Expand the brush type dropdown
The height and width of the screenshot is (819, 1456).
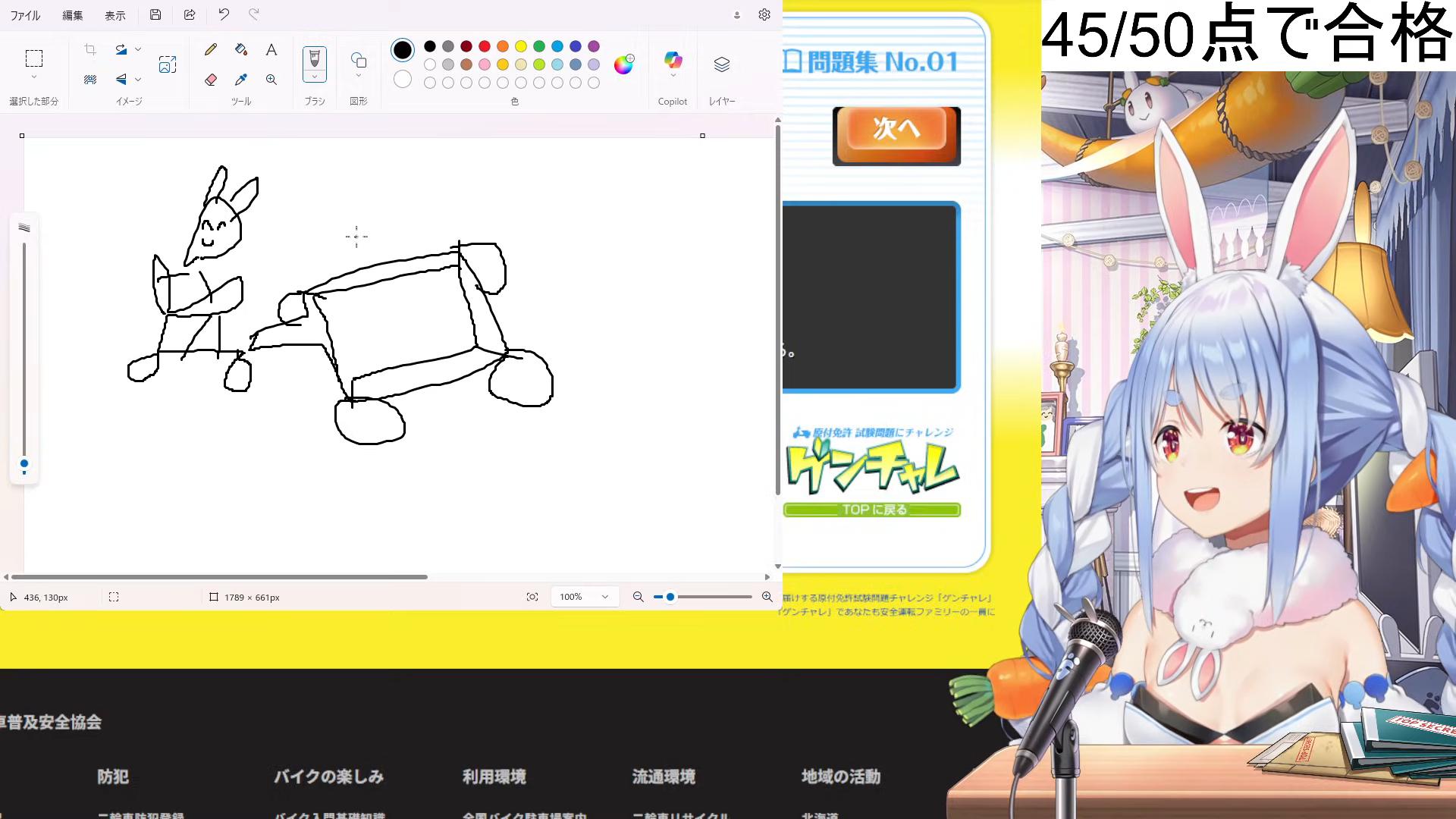point(315,77)
